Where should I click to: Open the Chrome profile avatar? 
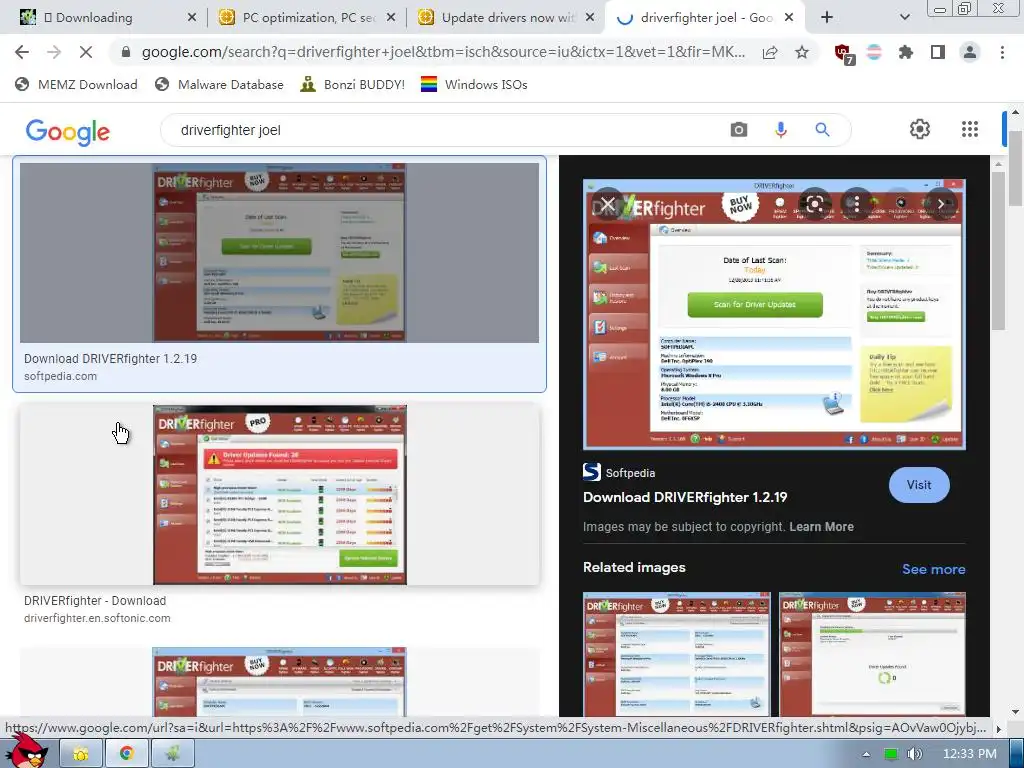pyautogui.click(x=970, y=52)
